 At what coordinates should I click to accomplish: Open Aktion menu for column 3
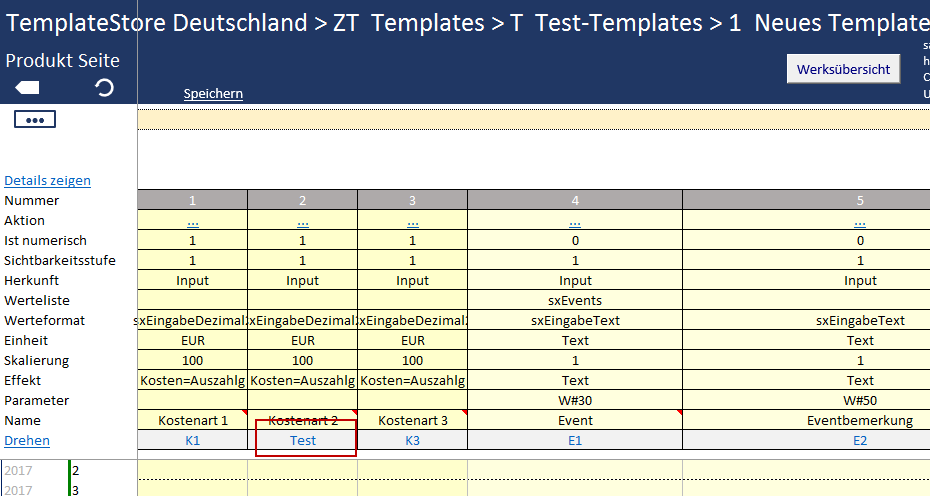pos(412,221)
